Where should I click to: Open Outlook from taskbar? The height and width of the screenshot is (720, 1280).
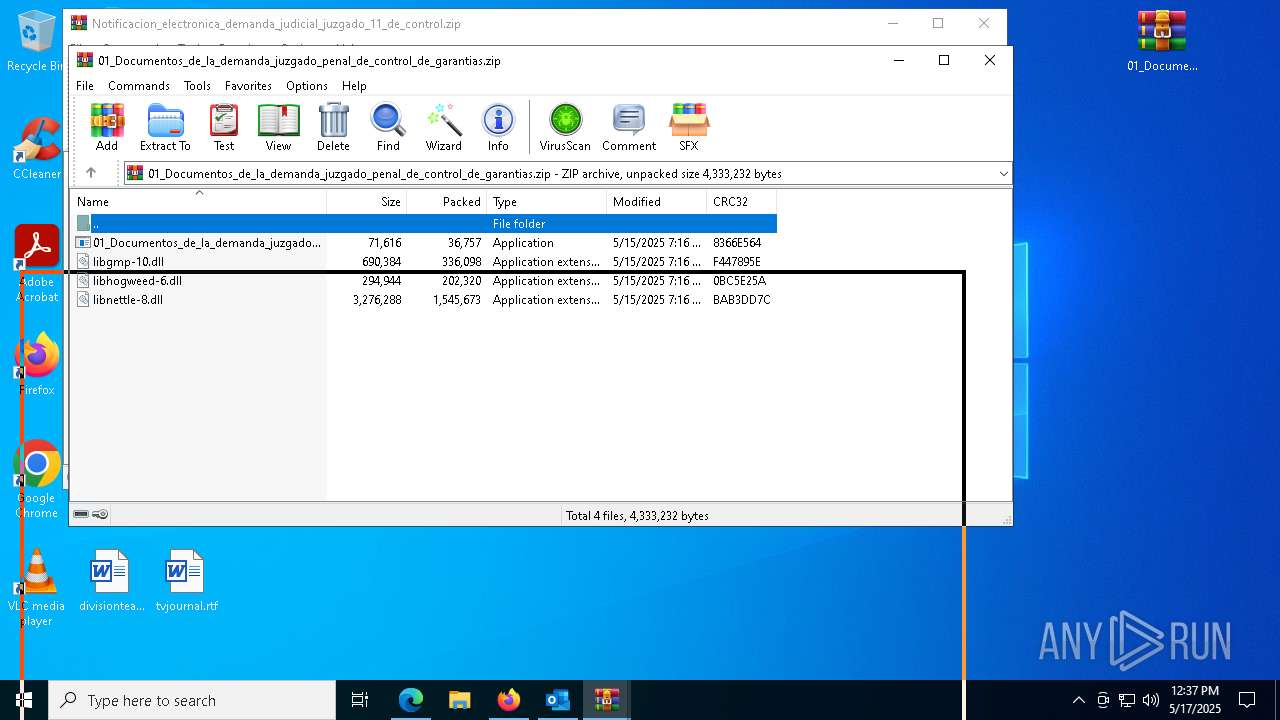(x=557, y=700)
